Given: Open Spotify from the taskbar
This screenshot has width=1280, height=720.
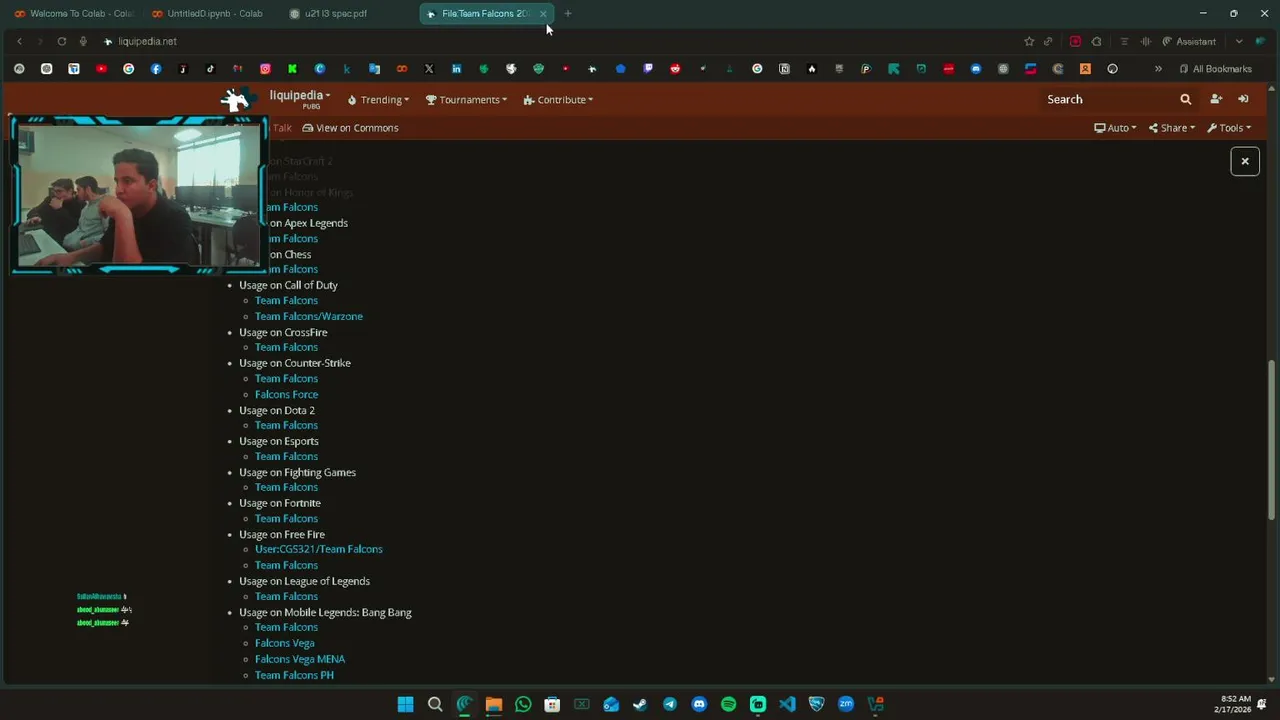Looking at the screenshot, I should (x=728, y=704).
